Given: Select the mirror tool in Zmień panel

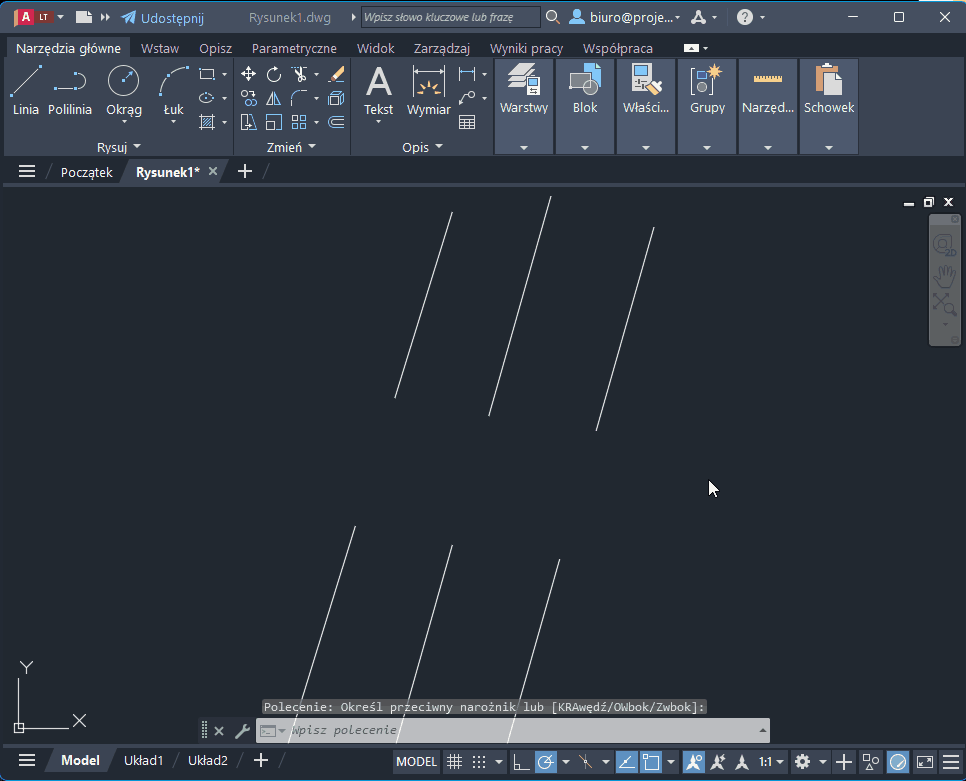Looking at the screenshot, I should pyautogui.click(x=273, y=98).
